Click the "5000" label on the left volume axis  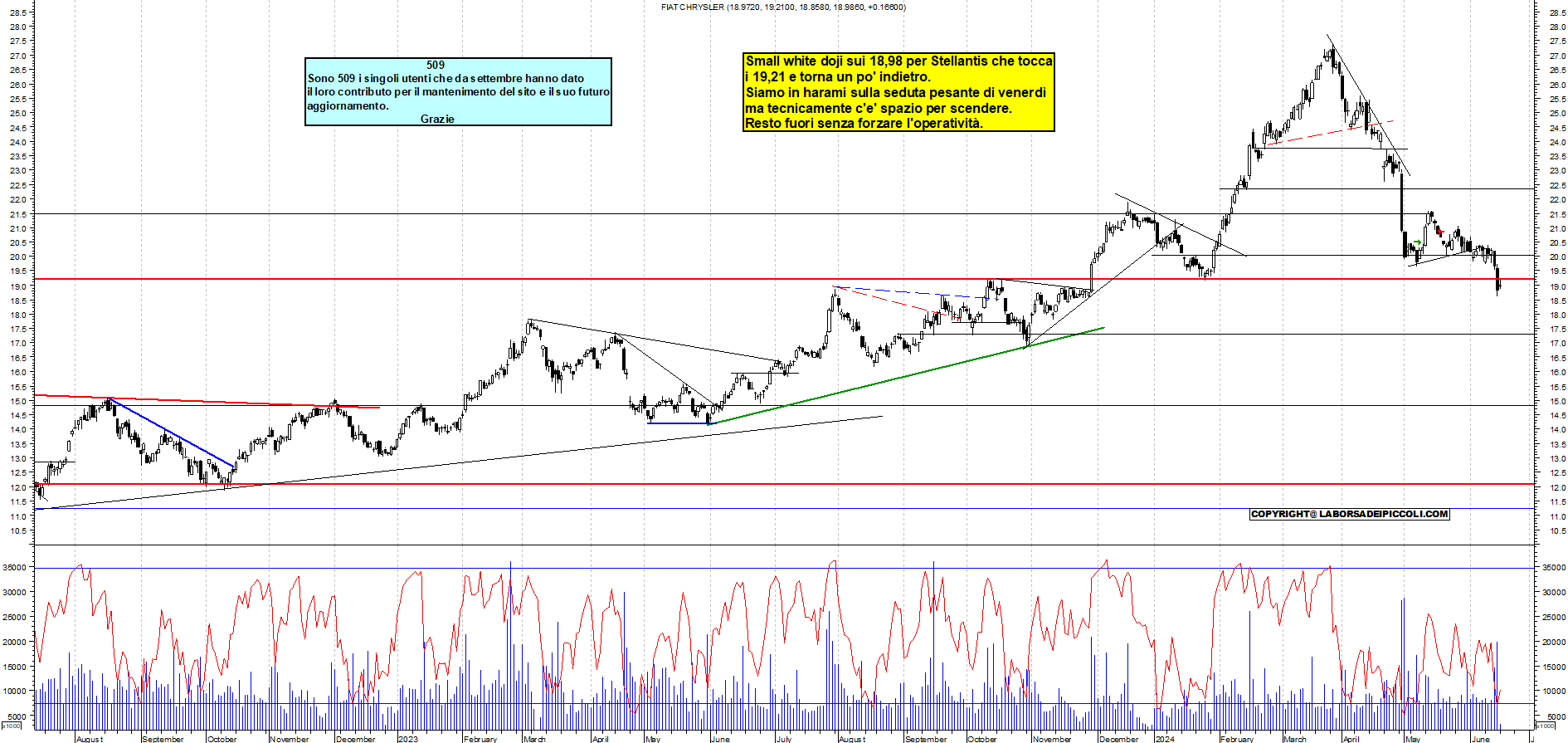coord(18,716)
